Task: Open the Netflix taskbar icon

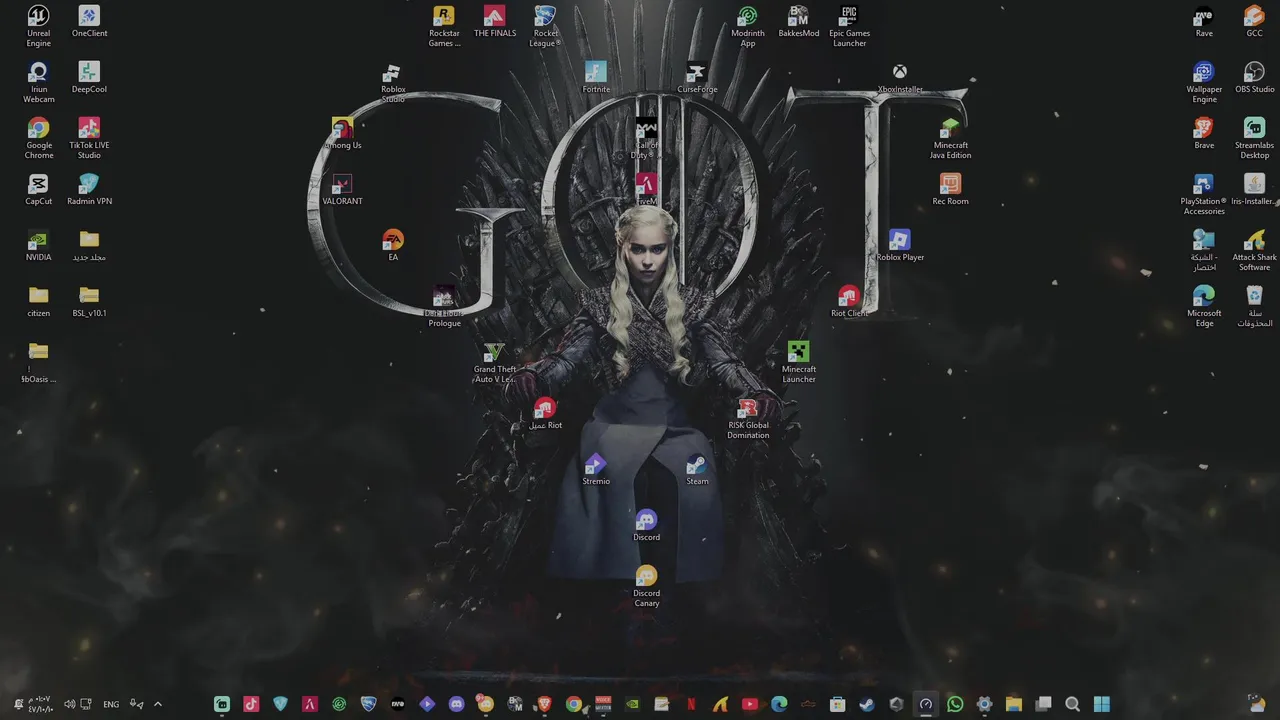Action: tap(691, 704)
